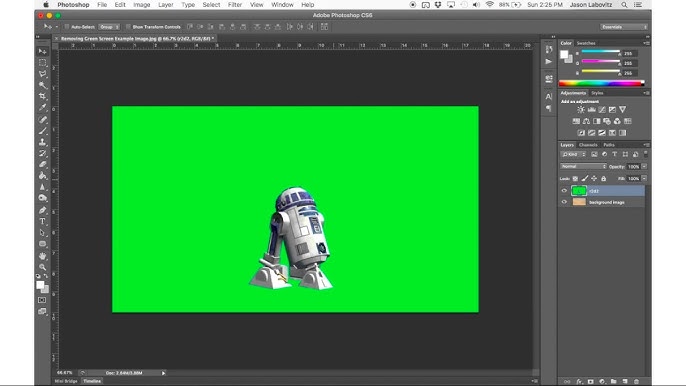The width and height of the screenshot is (686, 386).
Task: Open the Filter menu
Action: pos(234,5)
